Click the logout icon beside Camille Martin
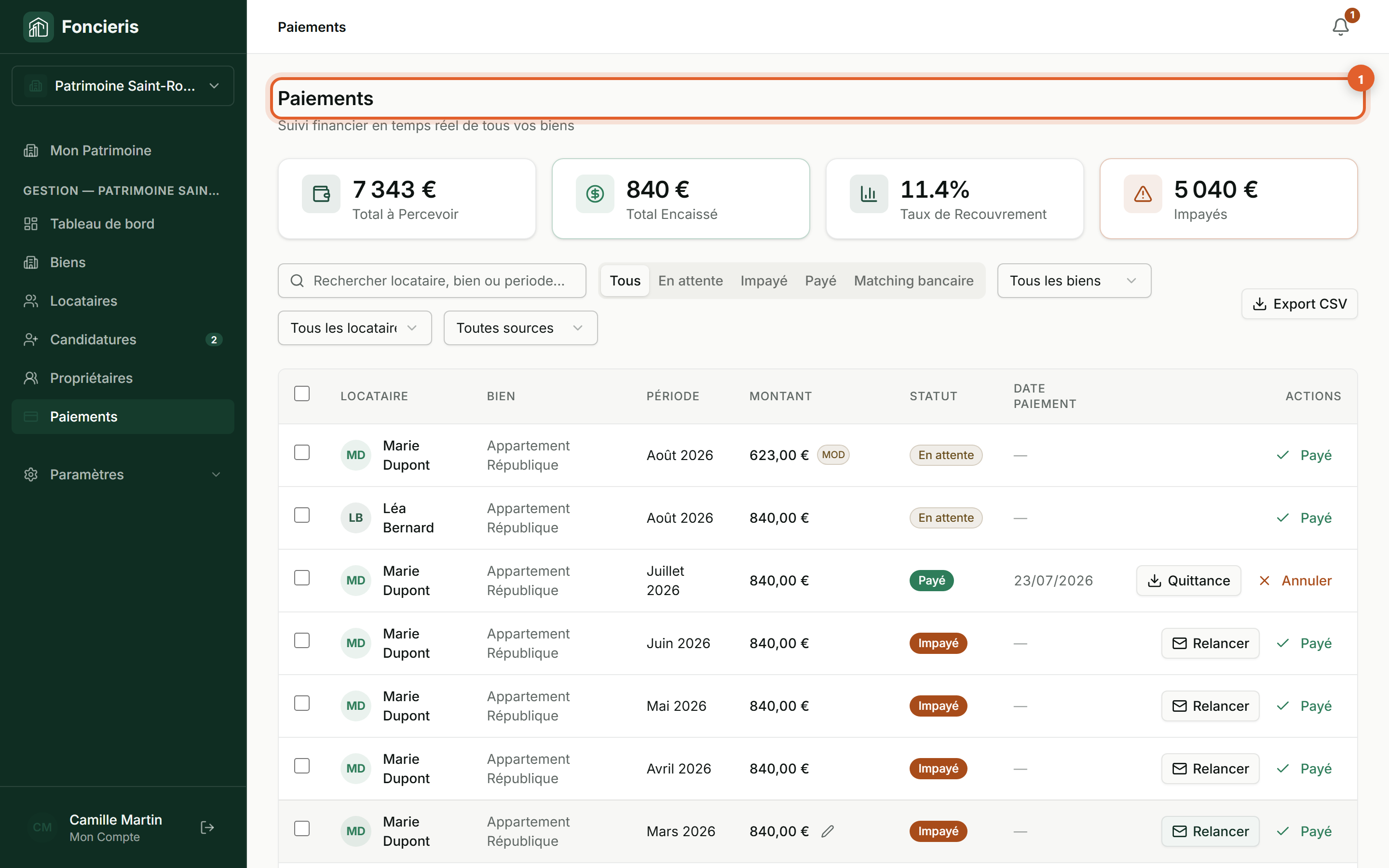 207,827
